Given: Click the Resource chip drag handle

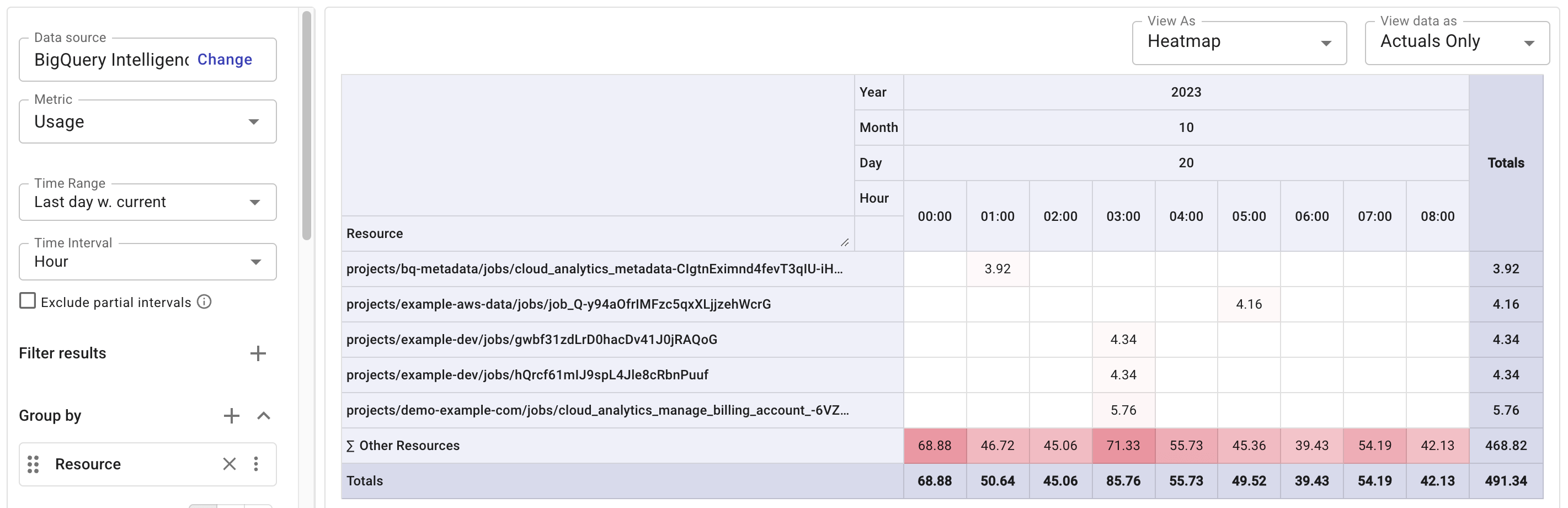Looking at the screenshot, I should (34, 463).
